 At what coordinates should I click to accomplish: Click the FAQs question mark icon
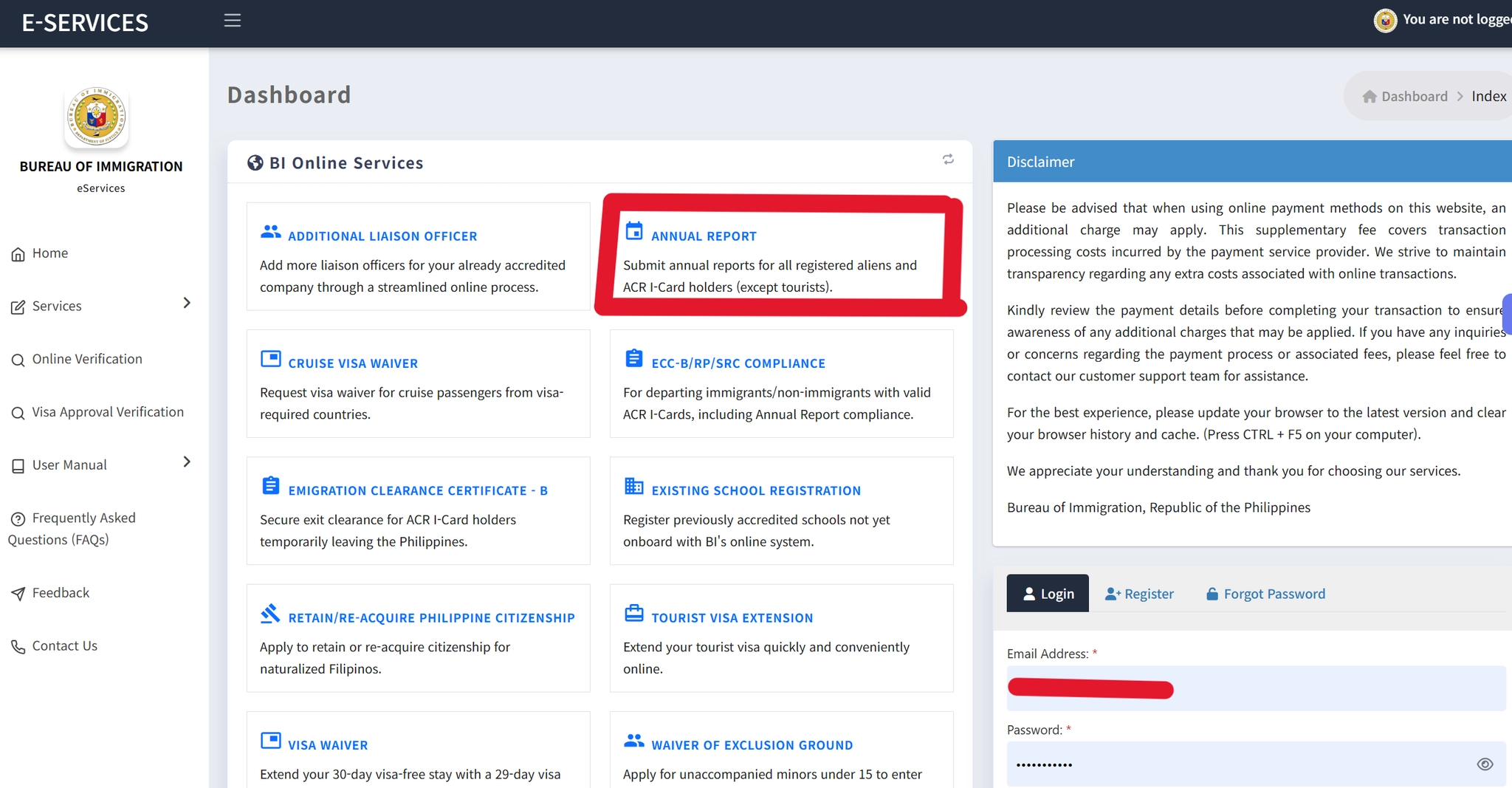(x=18, y=519)
